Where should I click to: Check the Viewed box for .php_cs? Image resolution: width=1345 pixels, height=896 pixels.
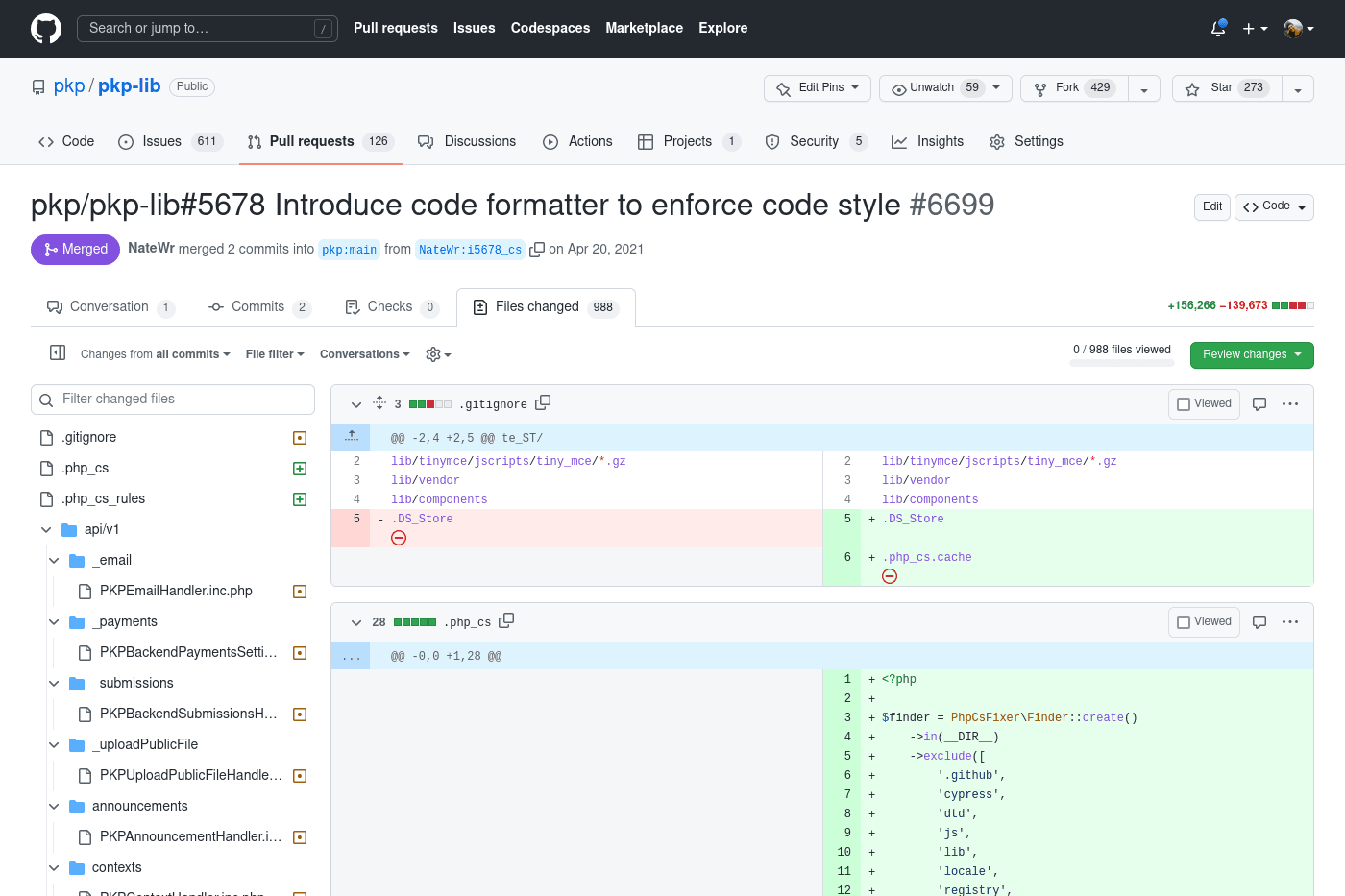(1182, 621)
